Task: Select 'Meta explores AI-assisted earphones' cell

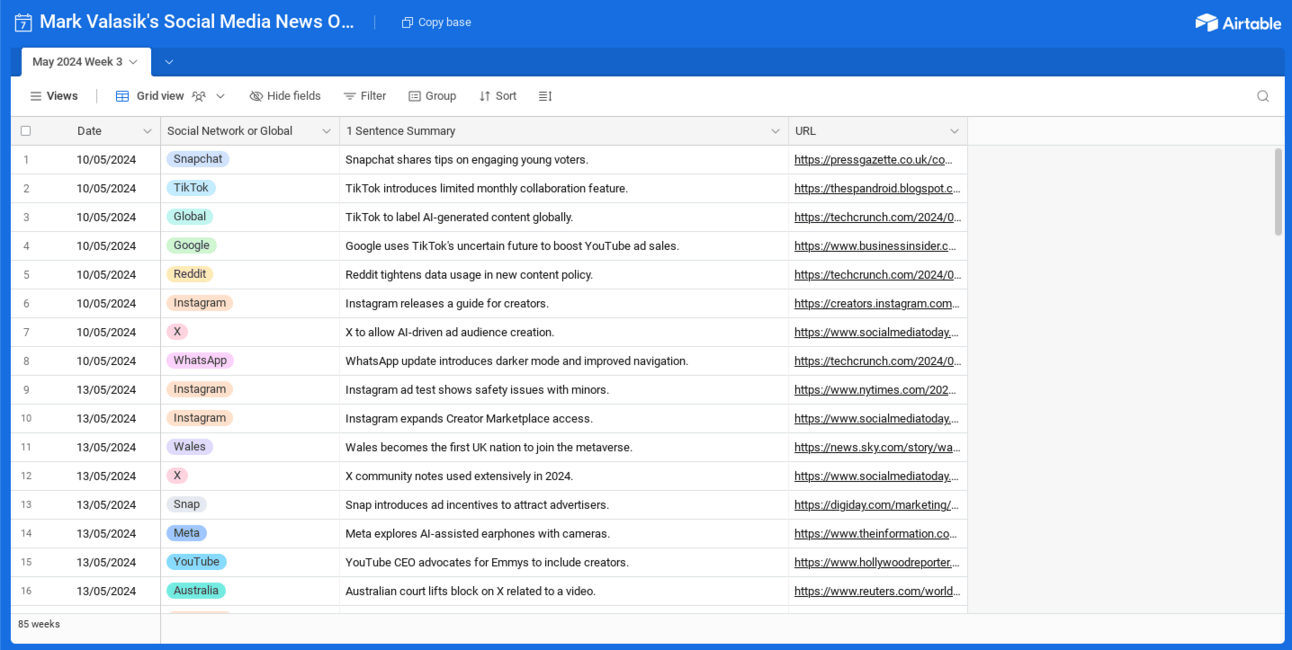Action: click(x=564, y=534)
